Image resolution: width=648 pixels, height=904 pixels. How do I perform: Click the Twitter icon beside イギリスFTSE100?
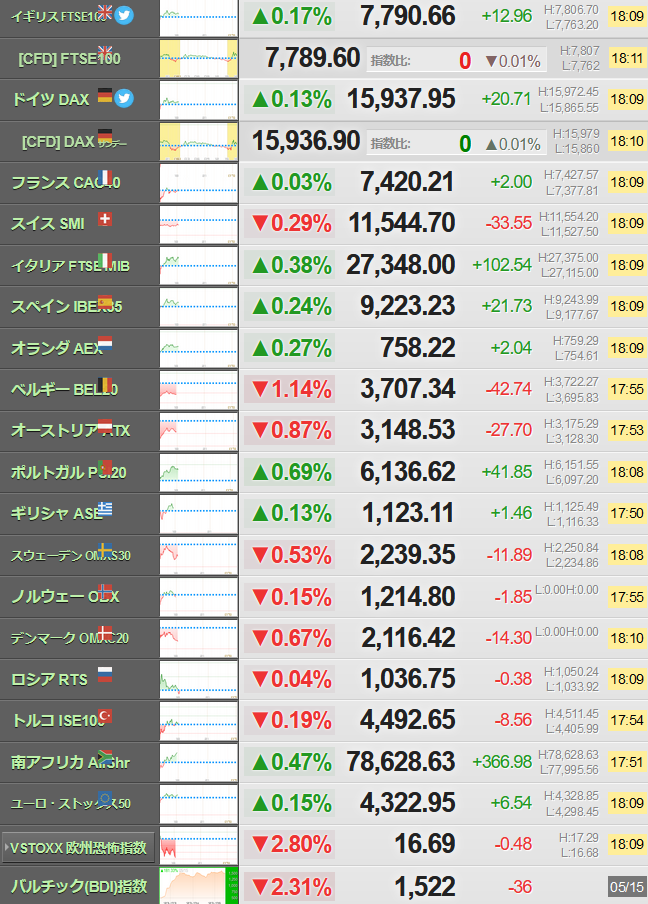(123, 15)
